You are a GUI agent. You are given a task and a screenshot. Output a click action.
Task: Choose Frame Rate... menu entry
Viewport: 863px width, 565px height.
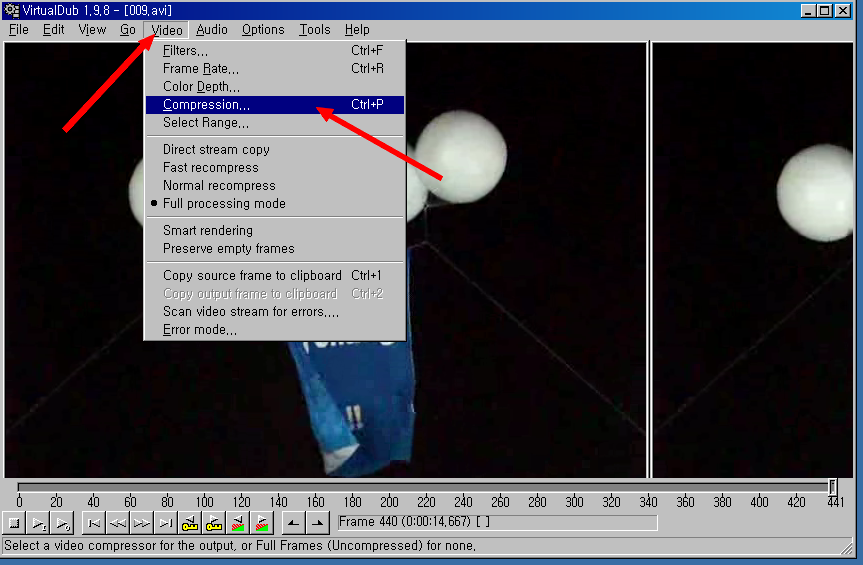coord(275,69)
